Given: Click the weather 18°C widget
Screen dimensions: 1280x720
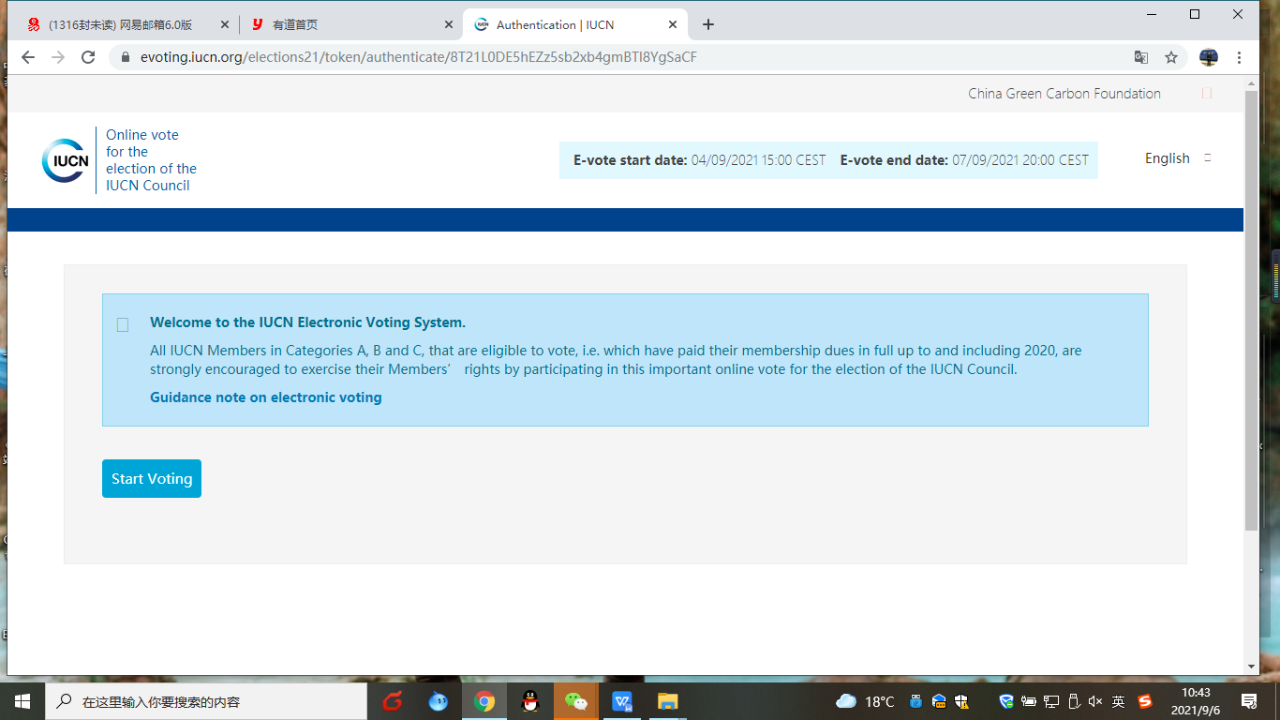Looking at the screenshot, I should tap(865, 701).
